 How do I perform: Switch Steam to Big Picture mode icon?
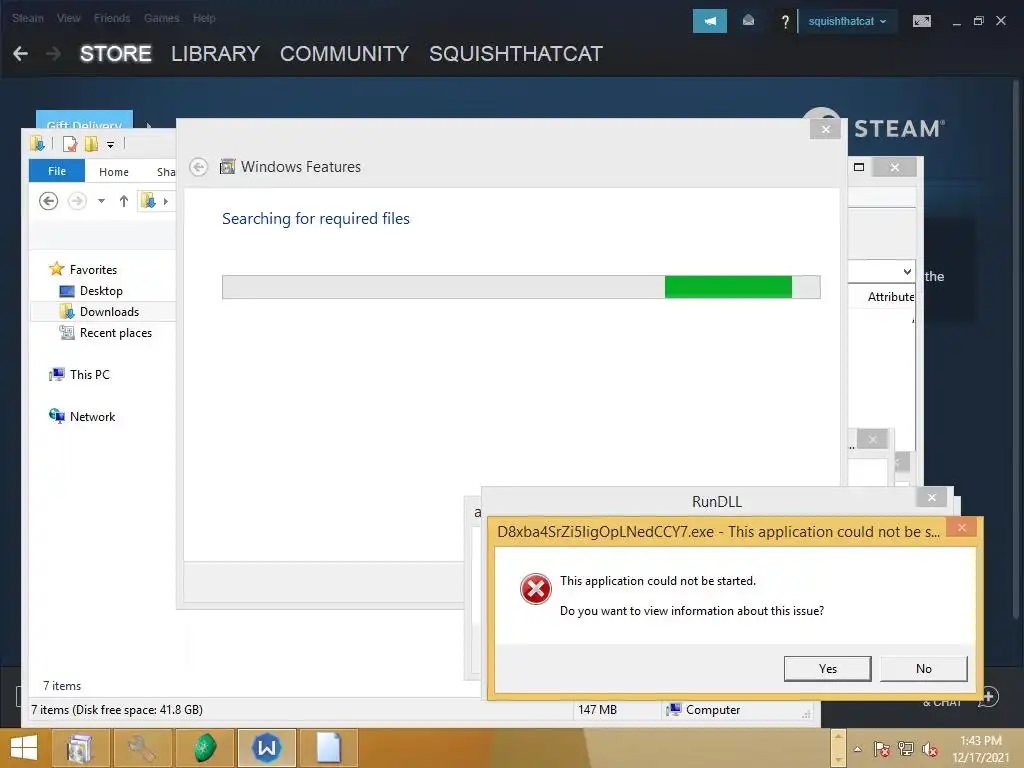point(921,22)
